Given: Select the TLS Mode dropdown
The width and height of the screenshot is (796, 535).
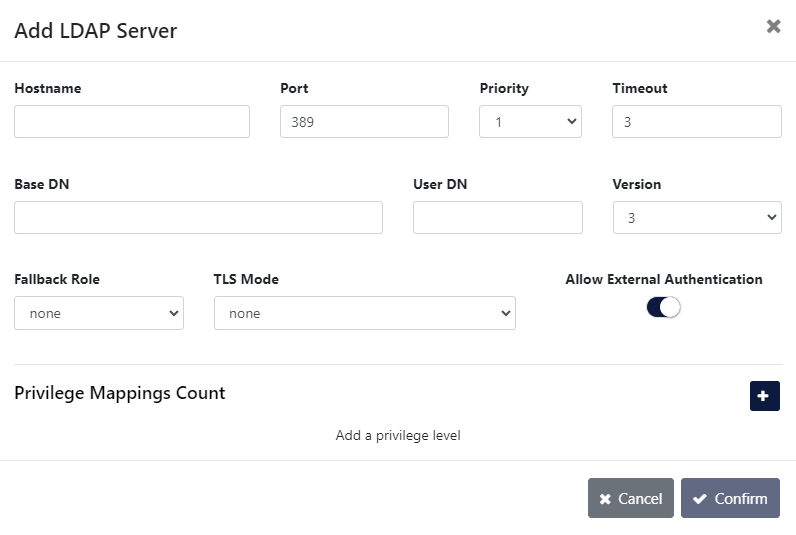Looking at the screenshot, I should pyautogui.click(x=364, y=313).
